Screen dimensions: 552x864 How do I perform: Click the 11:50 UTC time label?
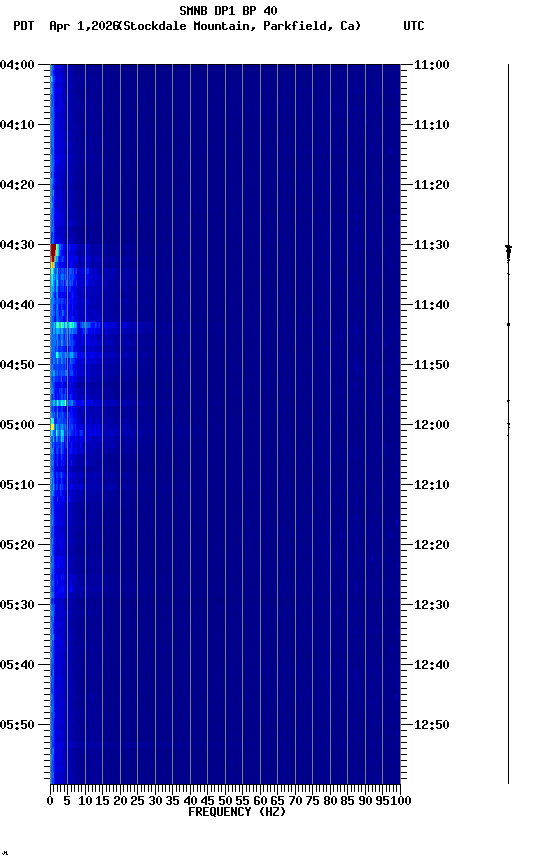[431, 365]
